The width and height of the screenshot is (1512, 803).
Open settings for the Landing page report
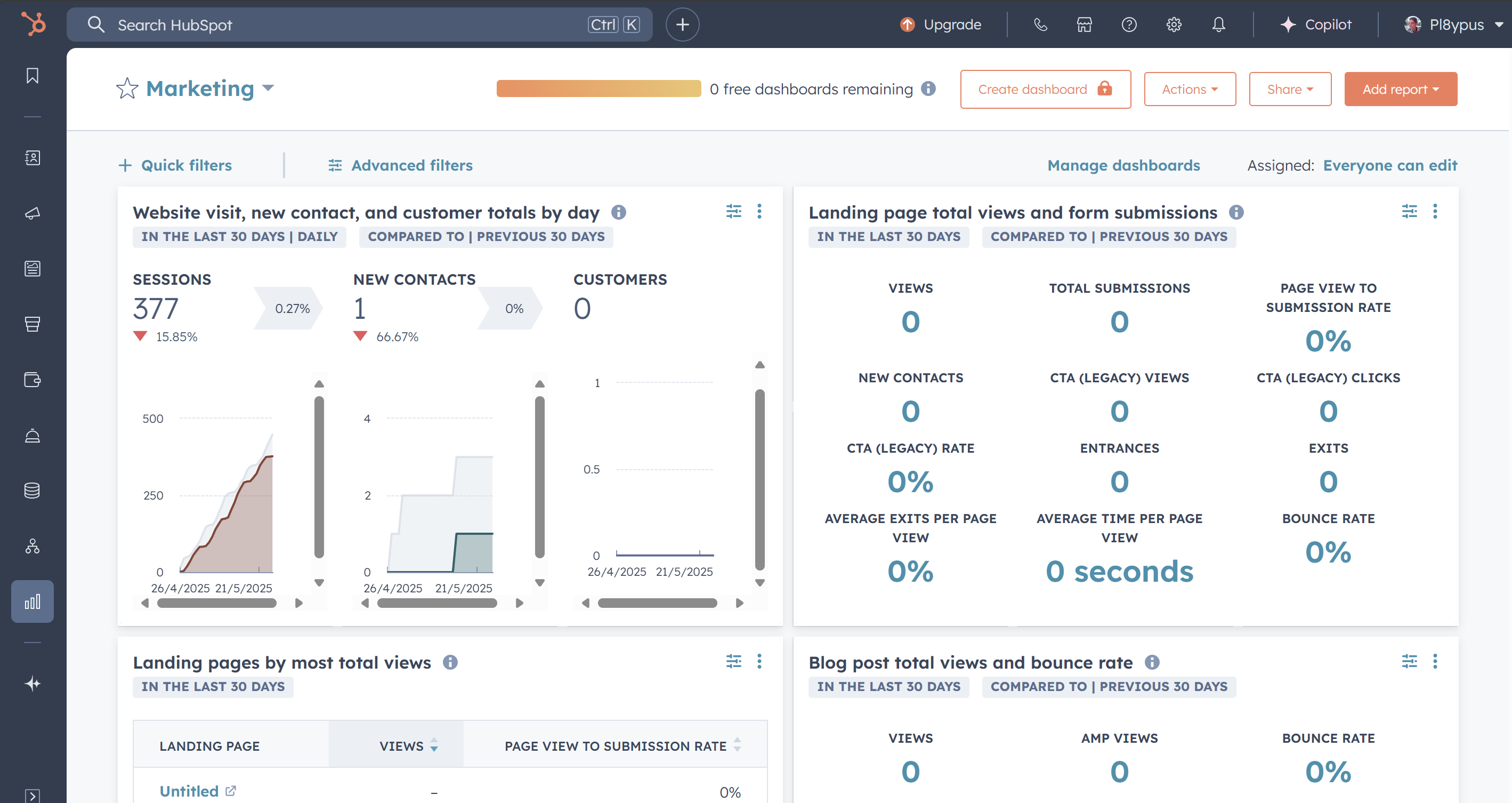tap(1409, 212)
